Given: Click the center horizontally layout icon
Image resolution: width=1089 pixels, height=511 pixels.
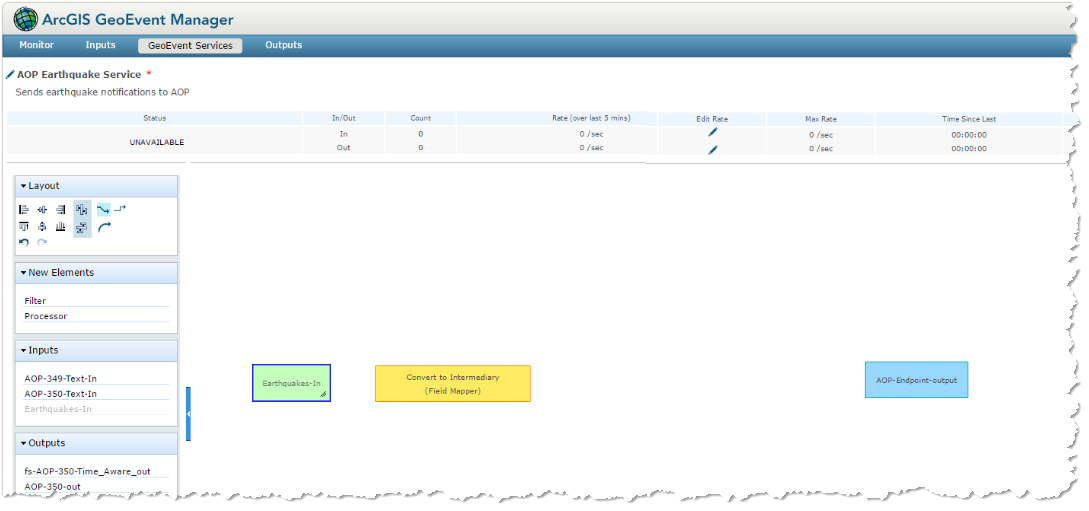Looking at the screenshot, I should [x=42, y=210].
